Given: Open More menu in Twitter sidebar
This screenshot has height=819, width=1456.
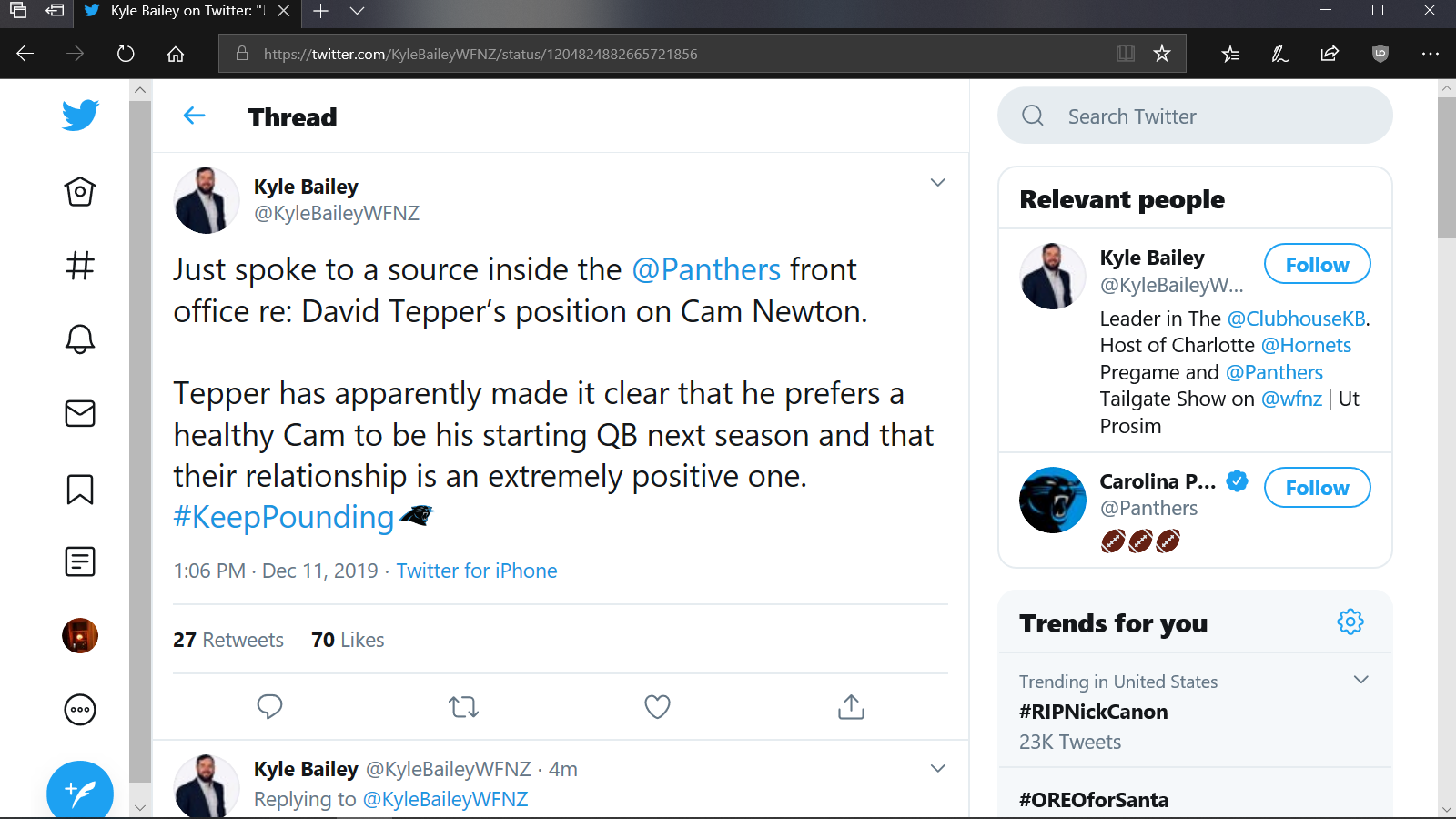Looking at the screenshot, I should (80, 709).
